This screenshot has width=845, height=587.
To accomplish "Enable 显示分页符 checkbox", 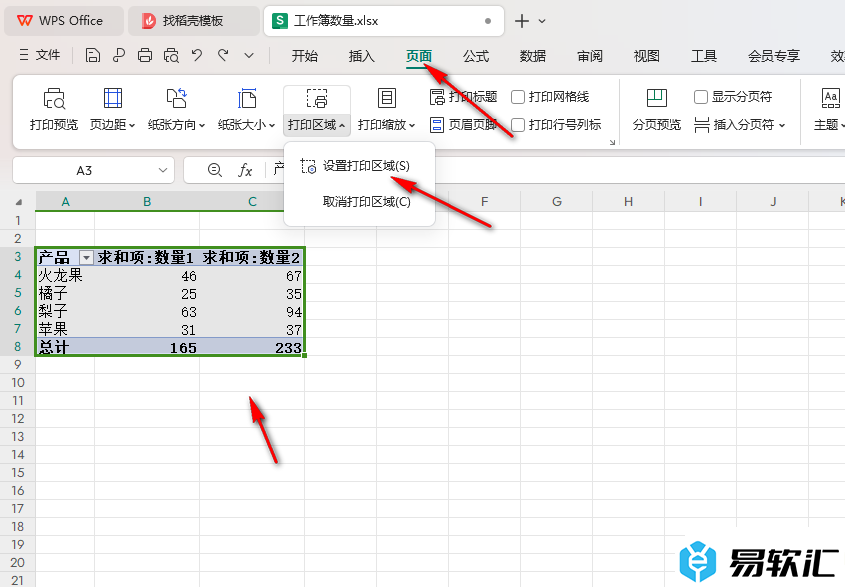I will (701, 97).
